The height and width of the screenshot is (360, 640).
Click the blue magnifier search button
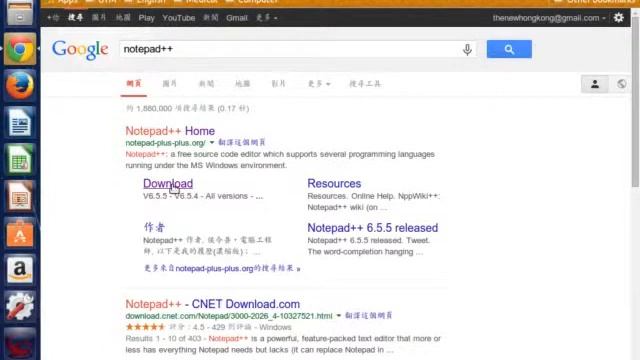tap(509, 49)
